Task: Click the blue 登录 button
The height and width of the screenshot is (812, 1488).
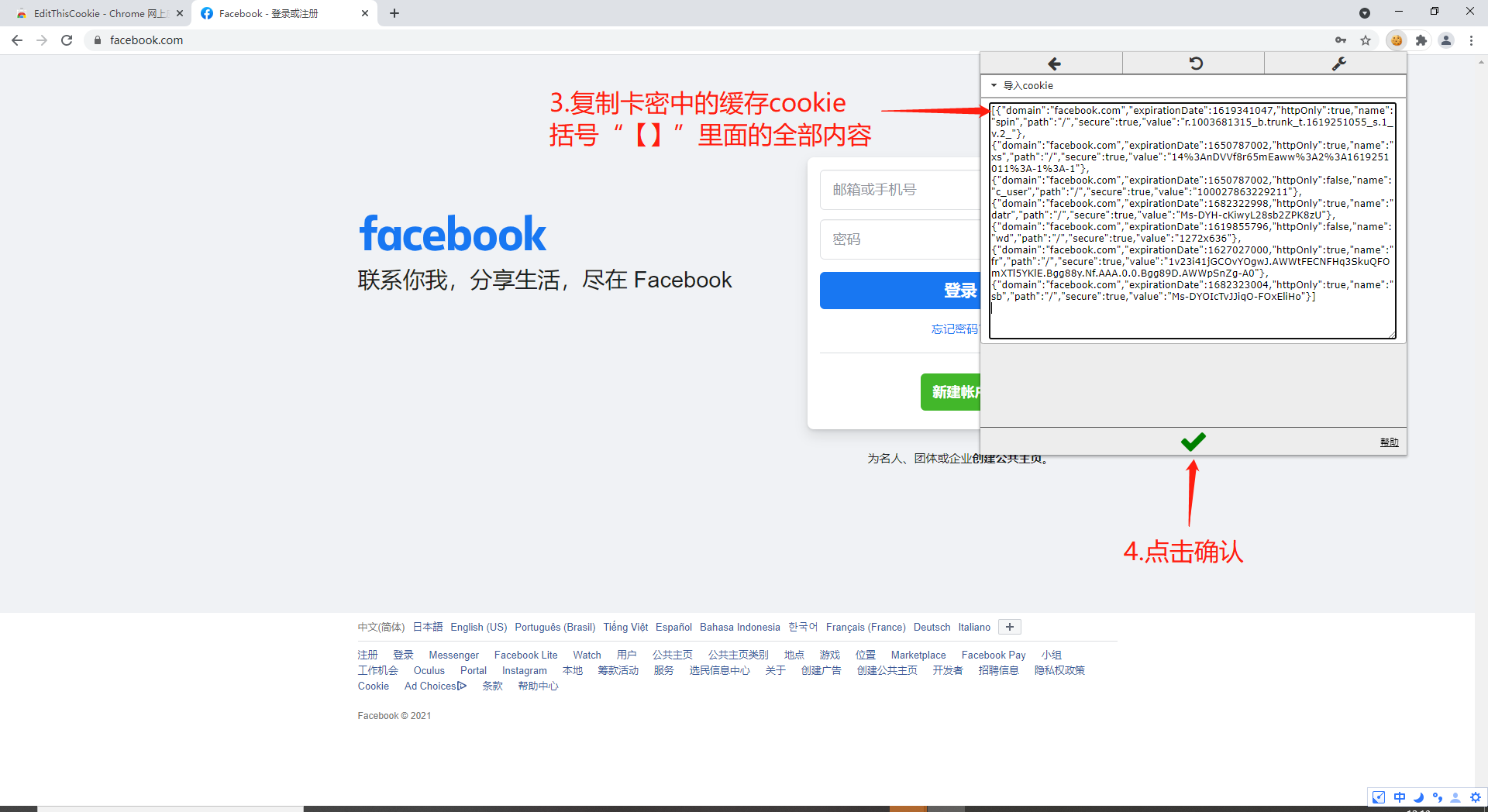Action: [900, 291]
